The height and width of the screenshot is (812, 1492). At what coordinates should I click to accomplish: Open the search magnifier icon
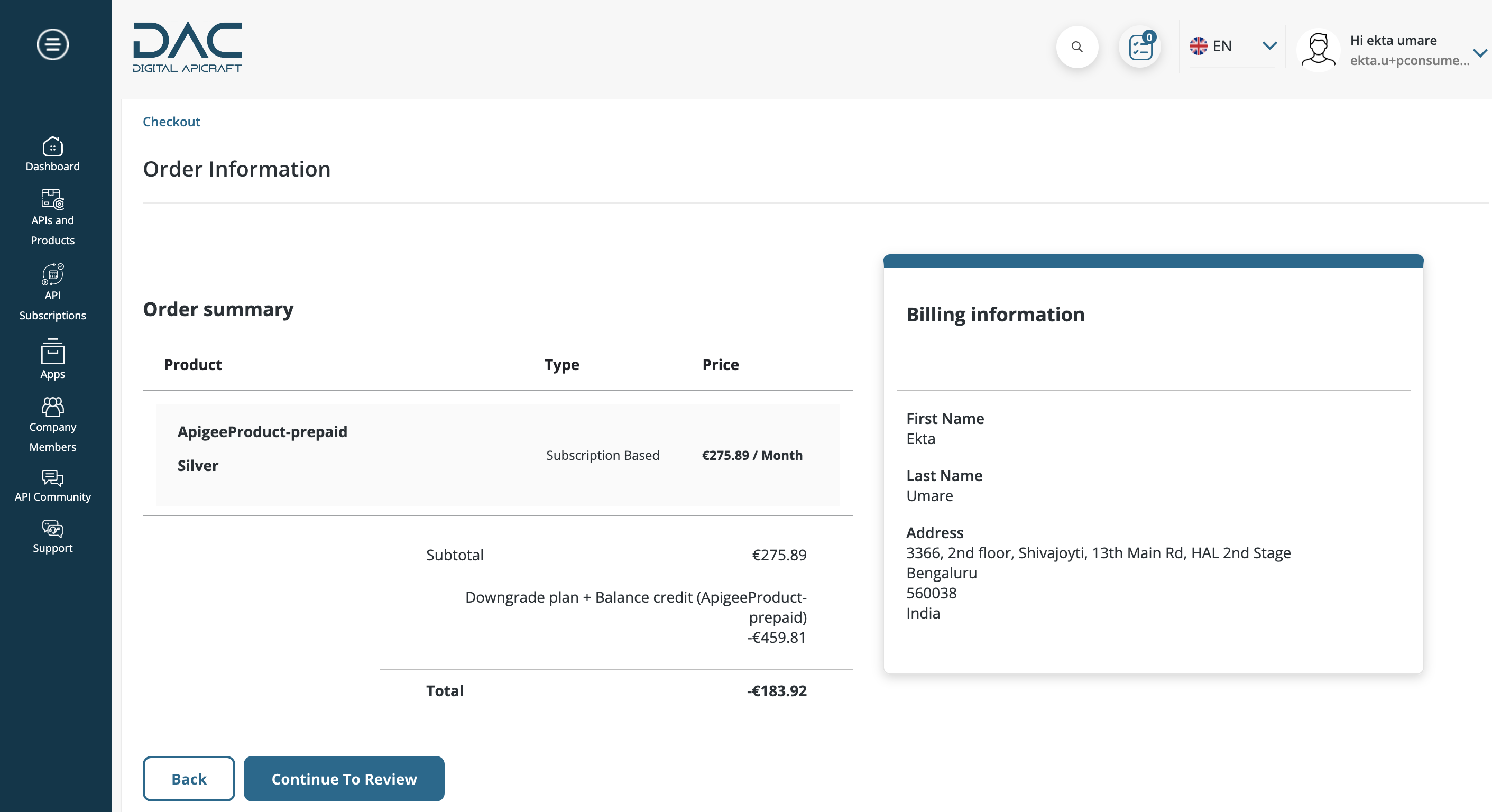1077,47
